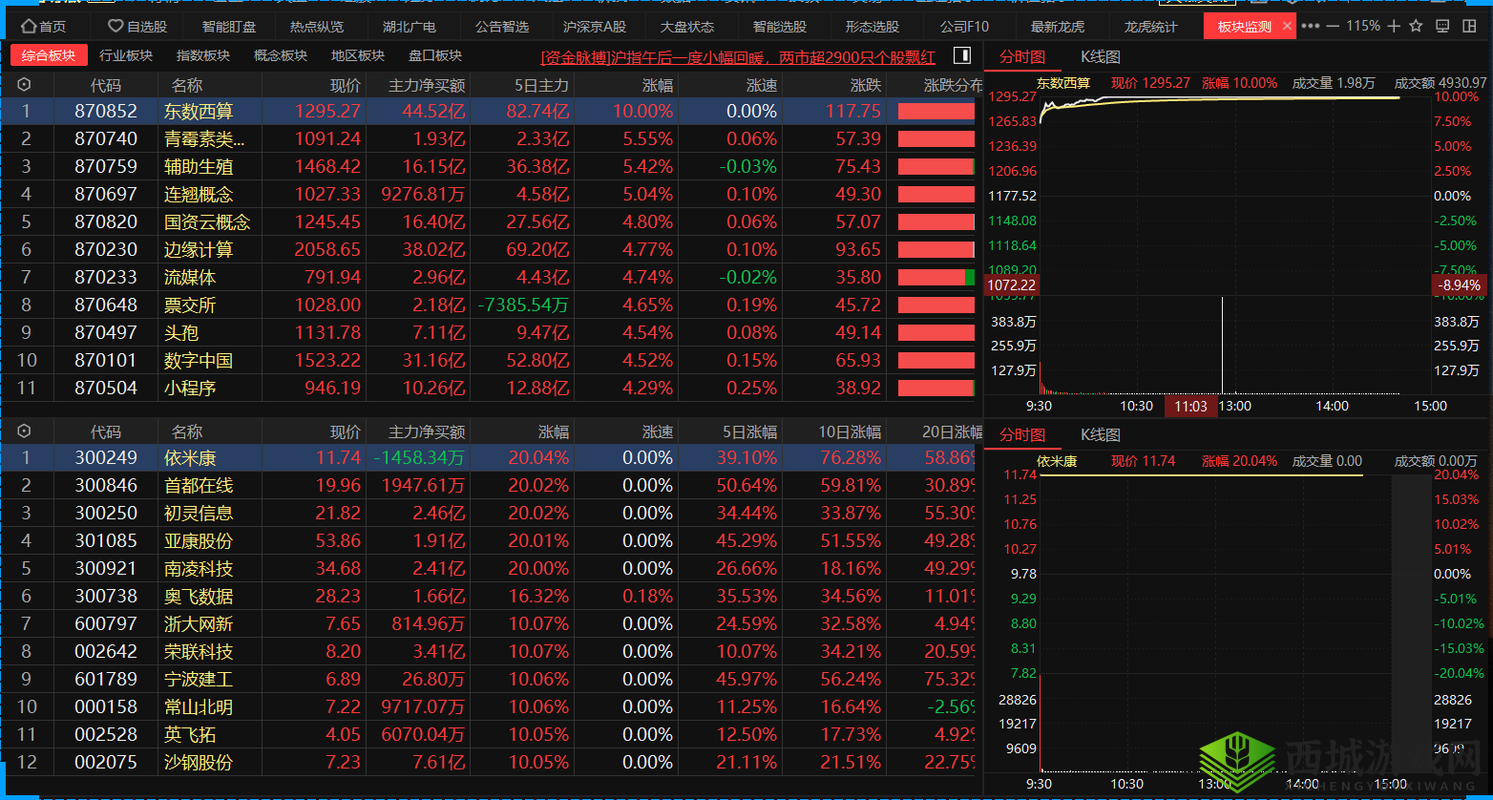Open 自选股 via the heart icon

[116, 26]
